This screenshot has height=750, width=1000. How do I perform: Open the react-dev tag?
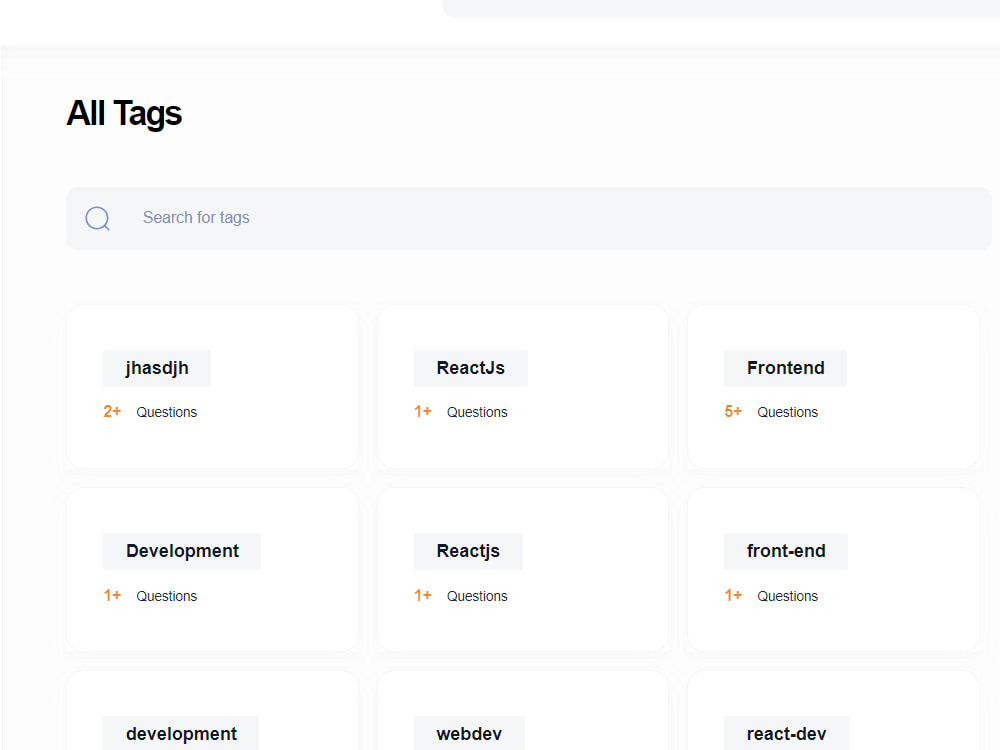point(786,733)
